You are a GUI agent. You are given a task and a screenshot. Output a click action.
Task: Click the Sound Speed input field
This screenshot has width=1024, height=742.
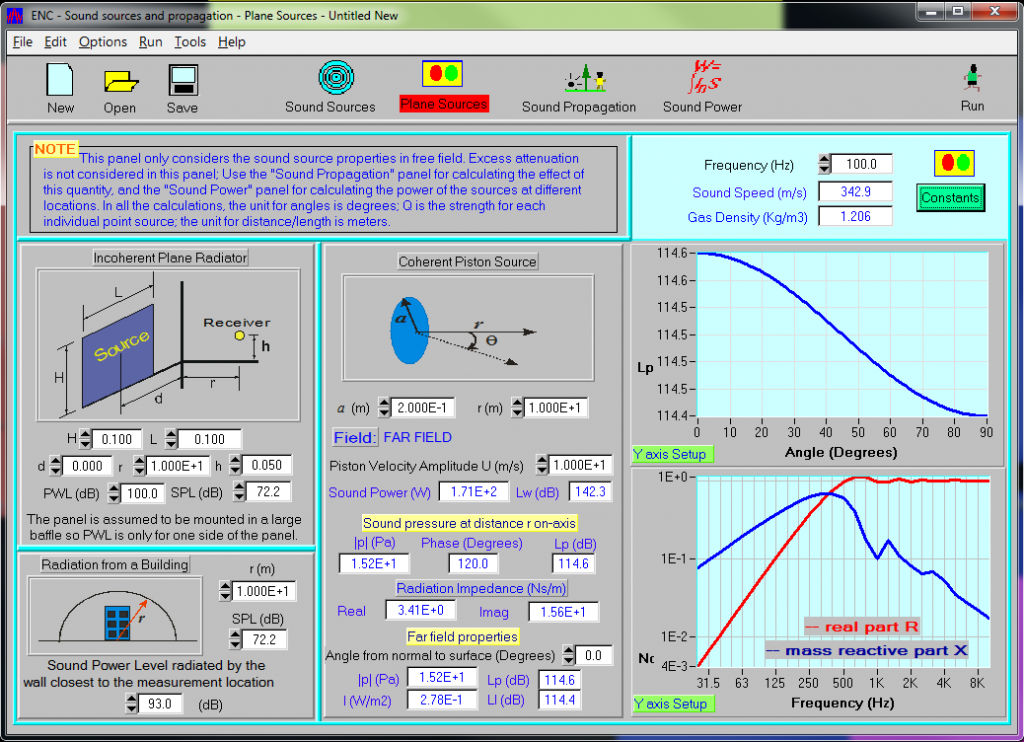pos(855,192)
